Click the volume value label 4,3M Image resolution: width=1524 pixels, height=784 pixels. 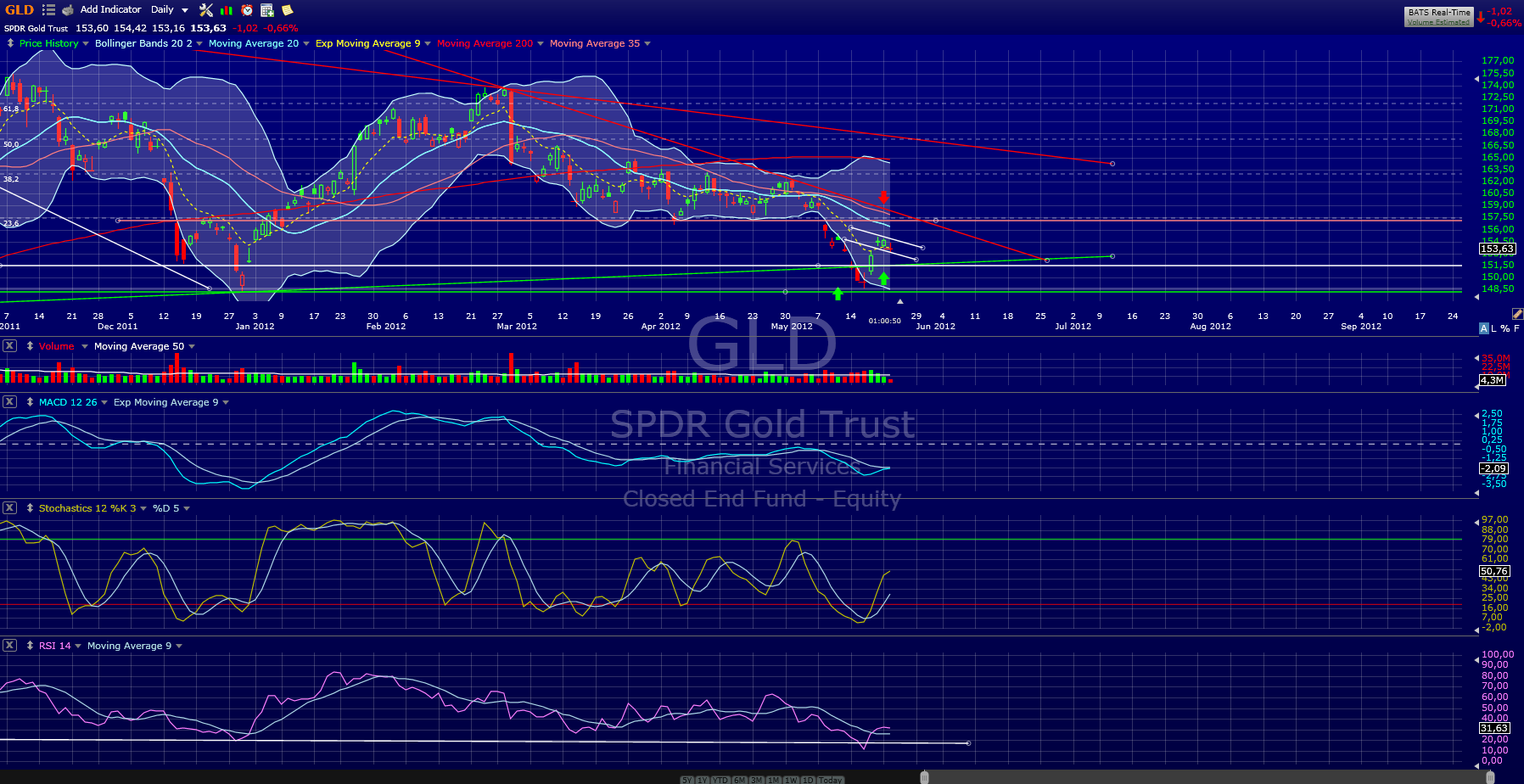point(1493,380)
